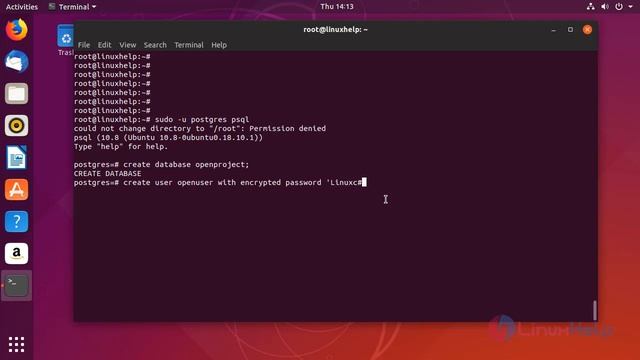Viewport: 640px width, 360px height.
Task: Open the Terminal menu in menubar
Action: 189,45
